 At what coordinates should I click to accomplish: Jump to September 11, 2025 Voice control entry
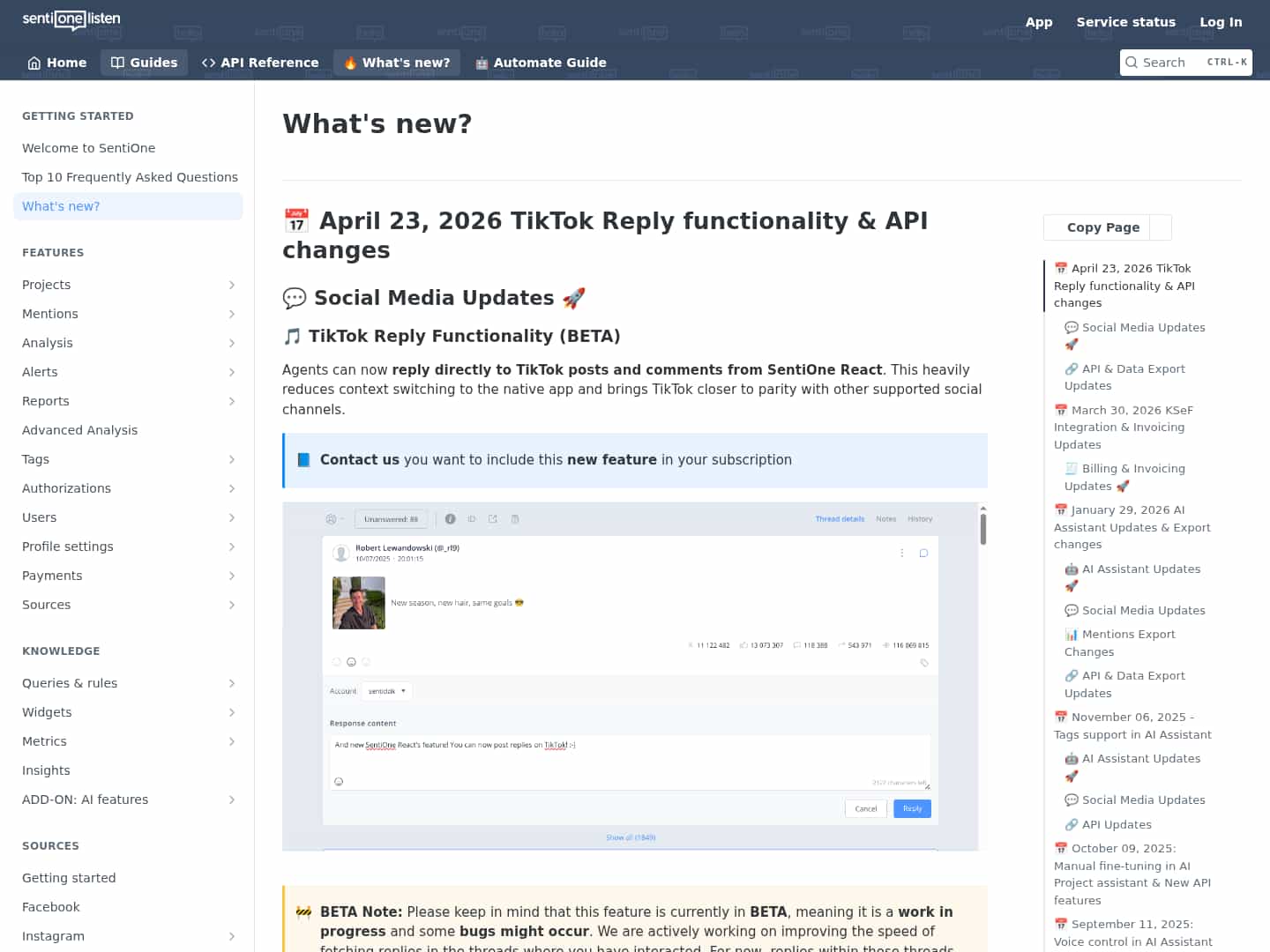click(x=1132, y=933)
